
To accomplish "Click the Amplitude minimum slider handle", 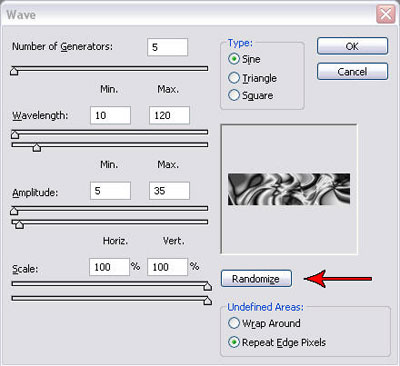I will coord(14,211).
